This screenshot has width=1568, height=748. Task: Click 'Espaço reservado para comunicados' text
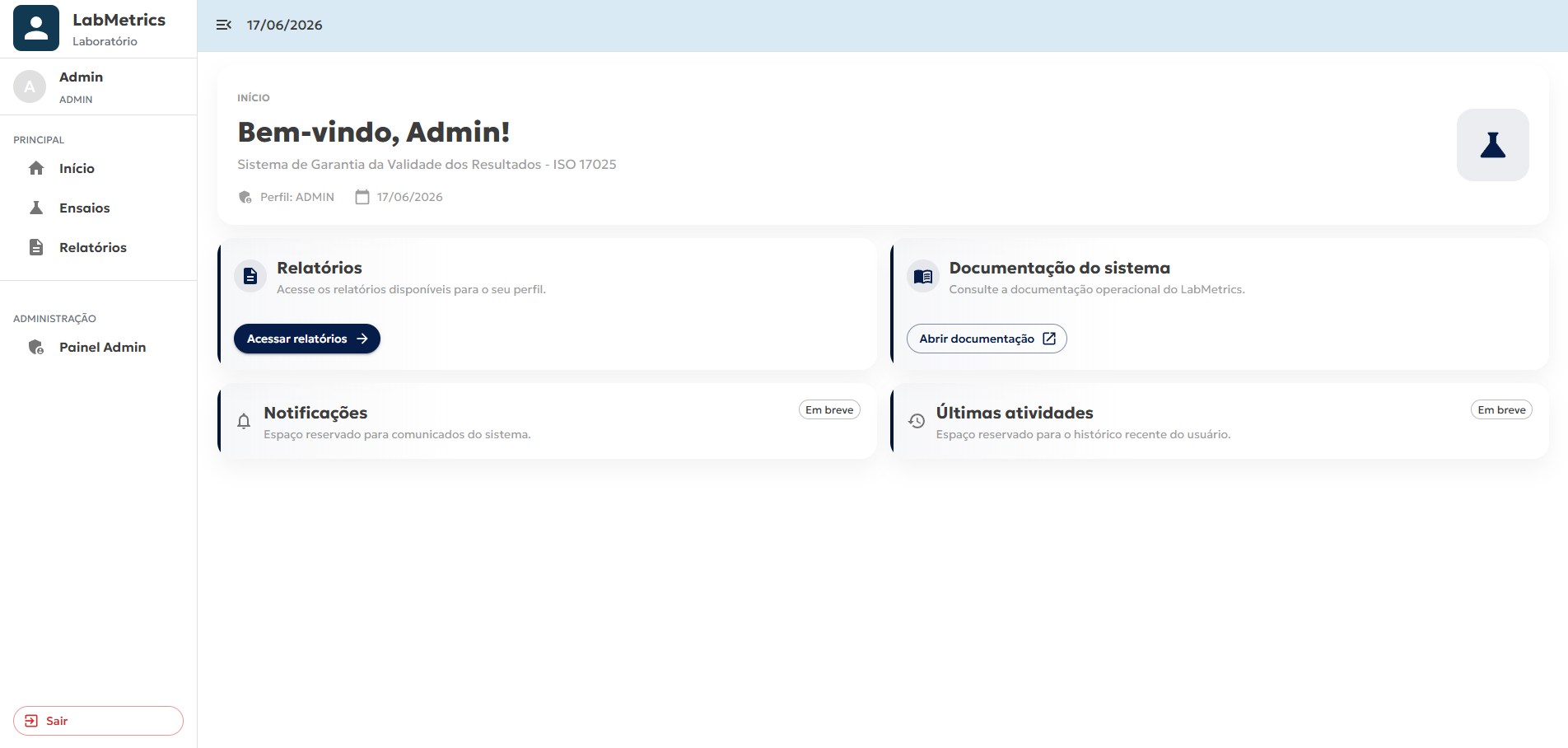(397, 434)
